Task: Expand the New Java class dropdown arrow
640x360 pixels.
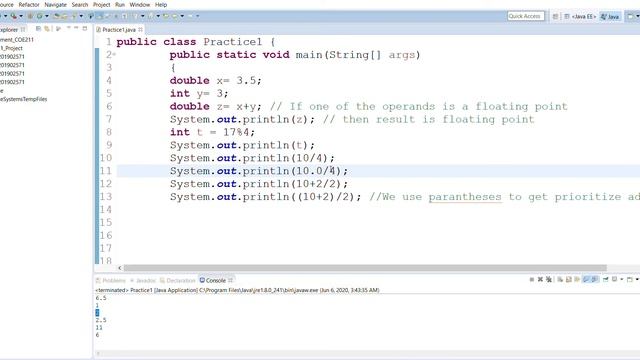Action: (47, 16)
